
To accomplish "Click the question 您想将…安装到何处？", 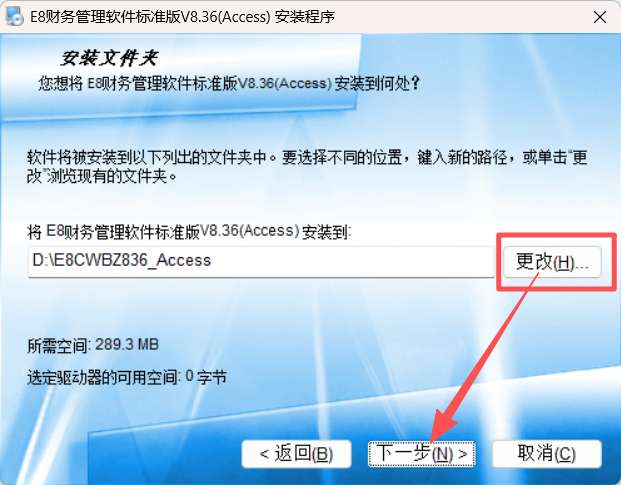I will (x=229, y=84).
